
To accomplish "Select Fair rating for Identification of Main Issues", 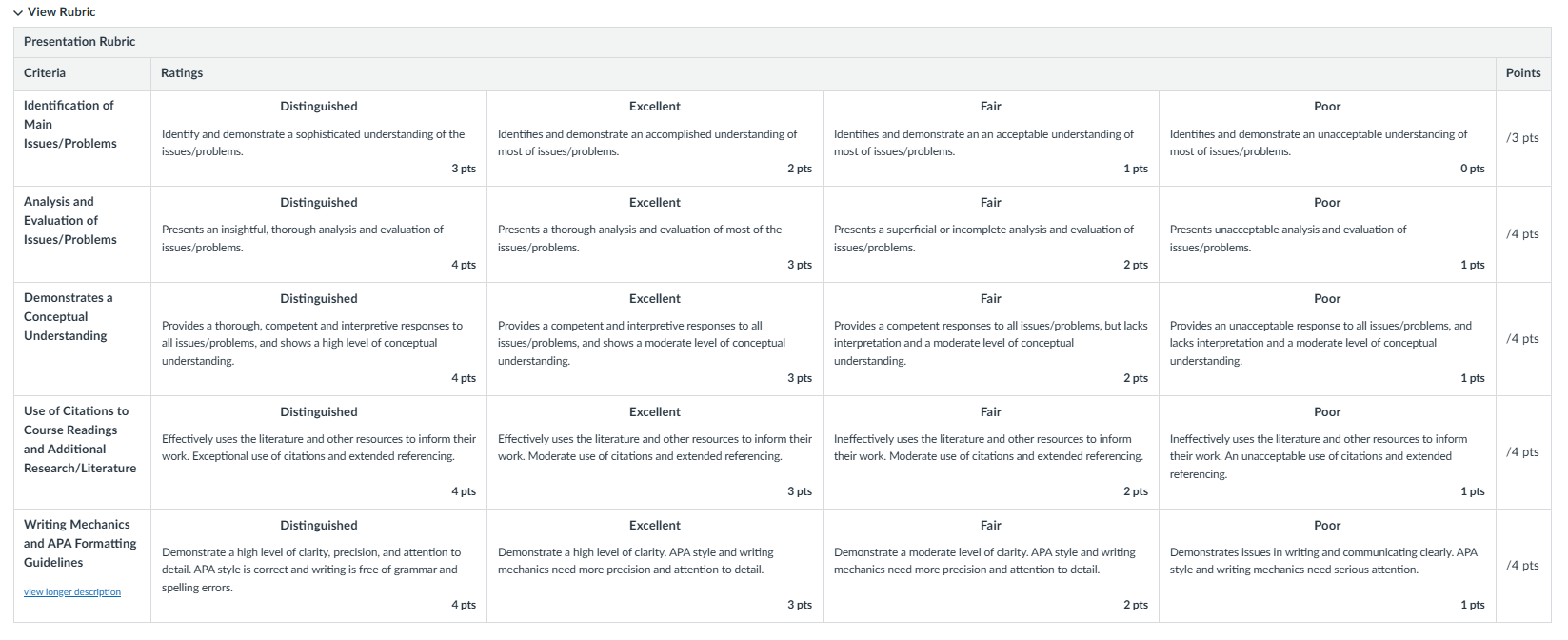I will point(991,138).
